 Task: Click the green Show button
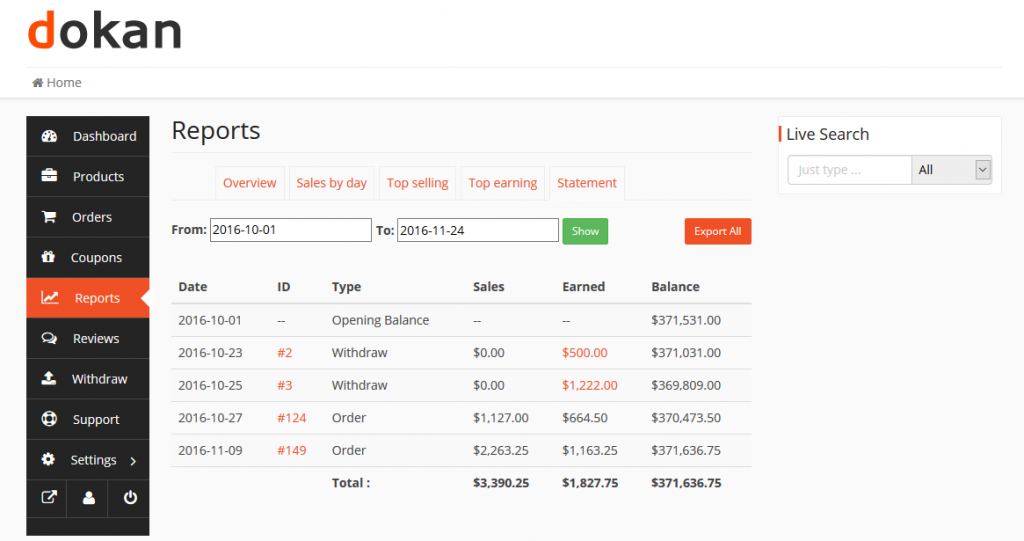coord(585,231)
